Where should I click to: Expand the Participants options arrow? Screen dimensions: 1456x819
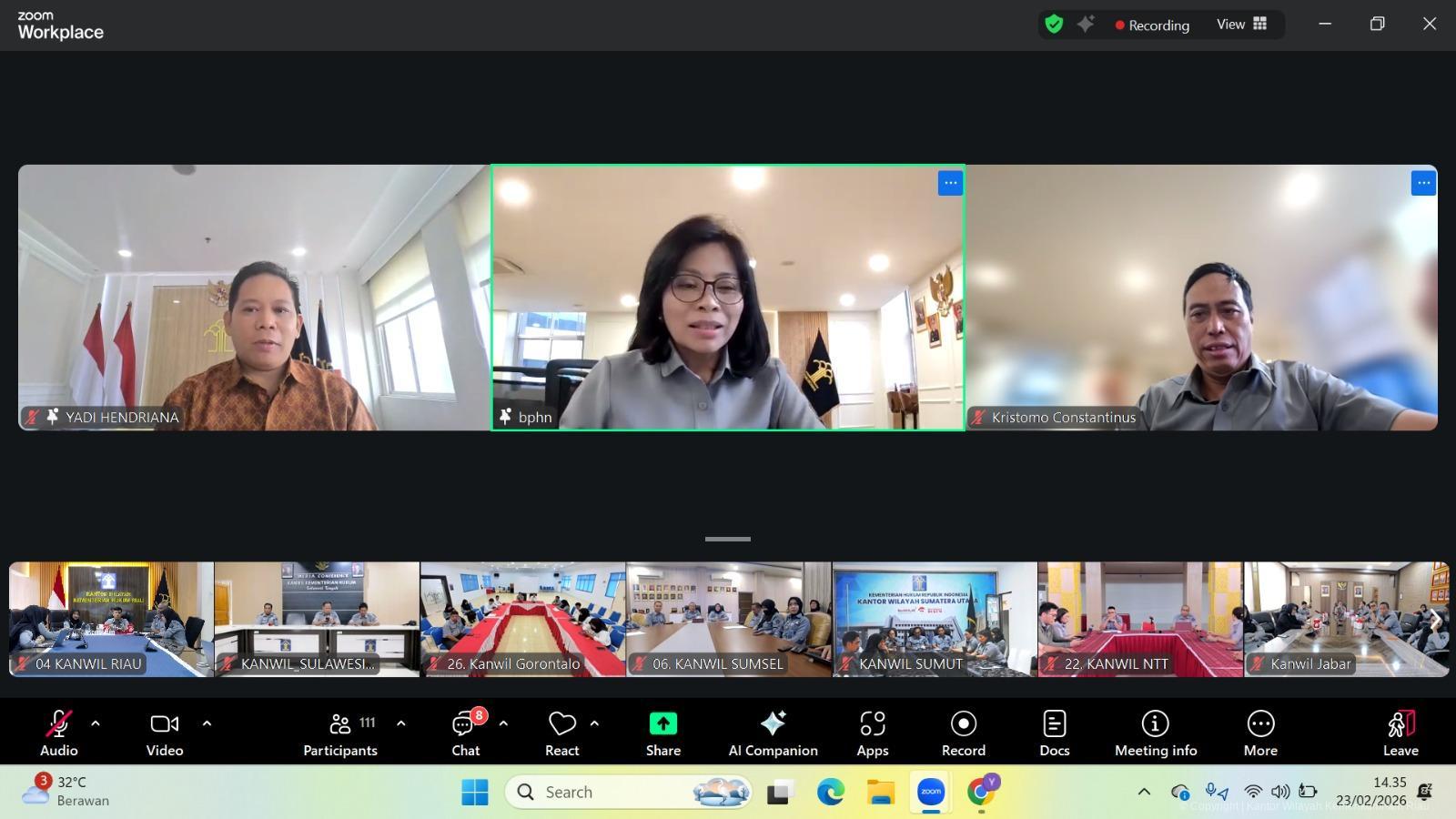coord(400,723)
